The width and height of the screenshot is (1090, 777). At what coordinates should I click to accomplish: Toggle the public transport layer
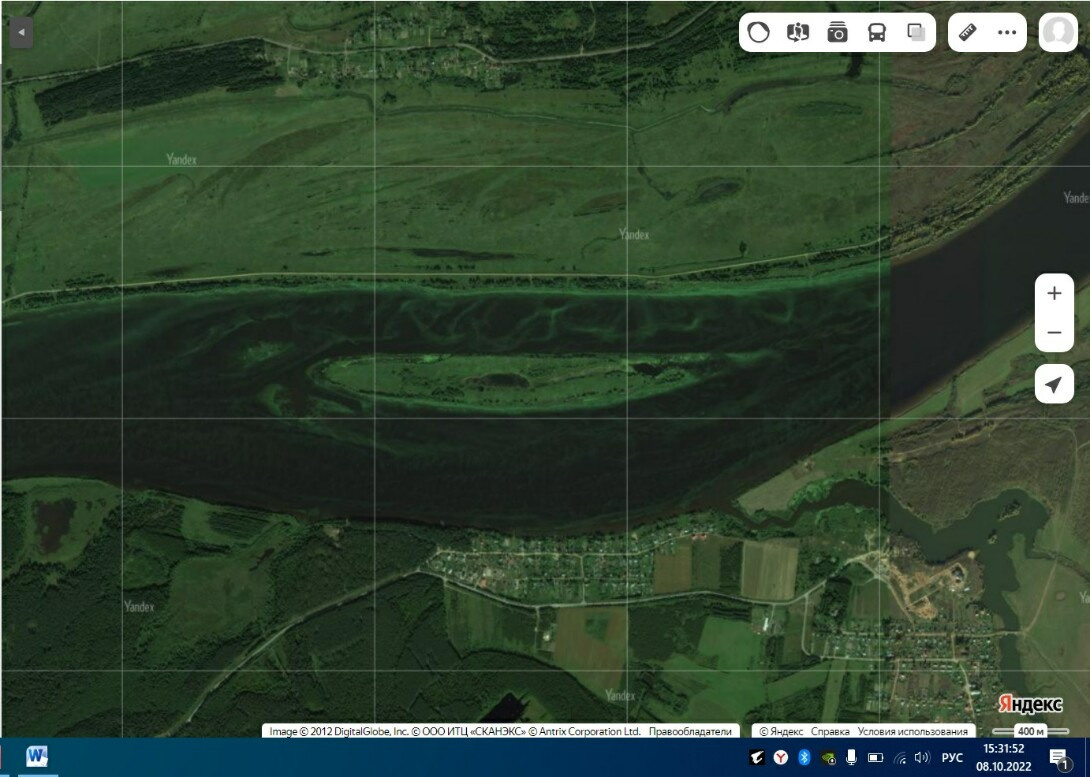875,31
